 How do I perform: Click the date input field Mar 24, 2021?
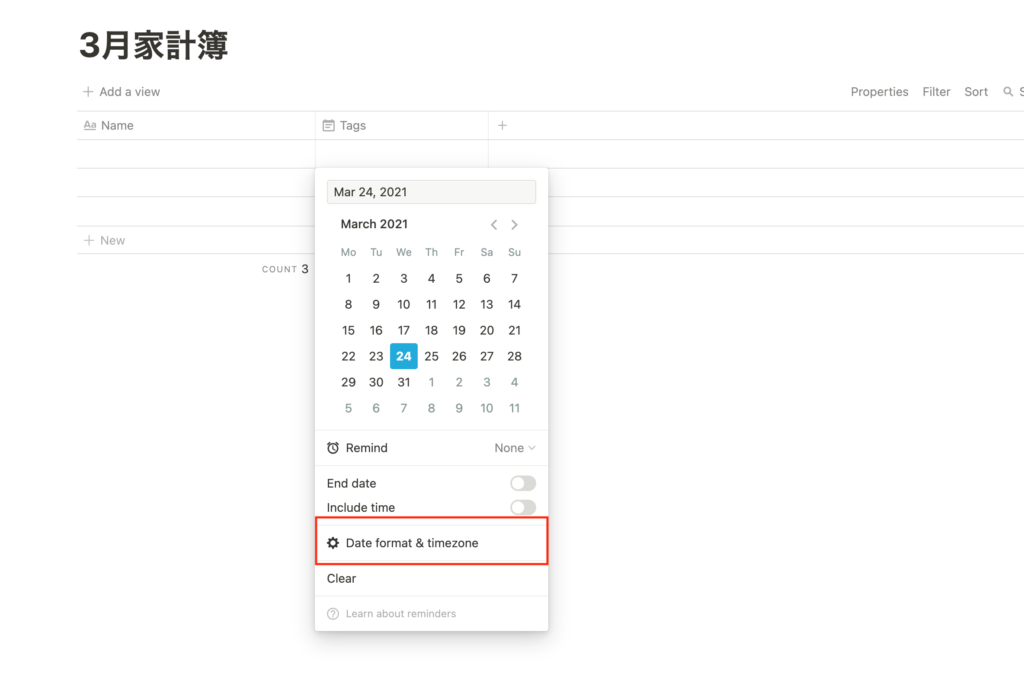click(x=431, y=192)
